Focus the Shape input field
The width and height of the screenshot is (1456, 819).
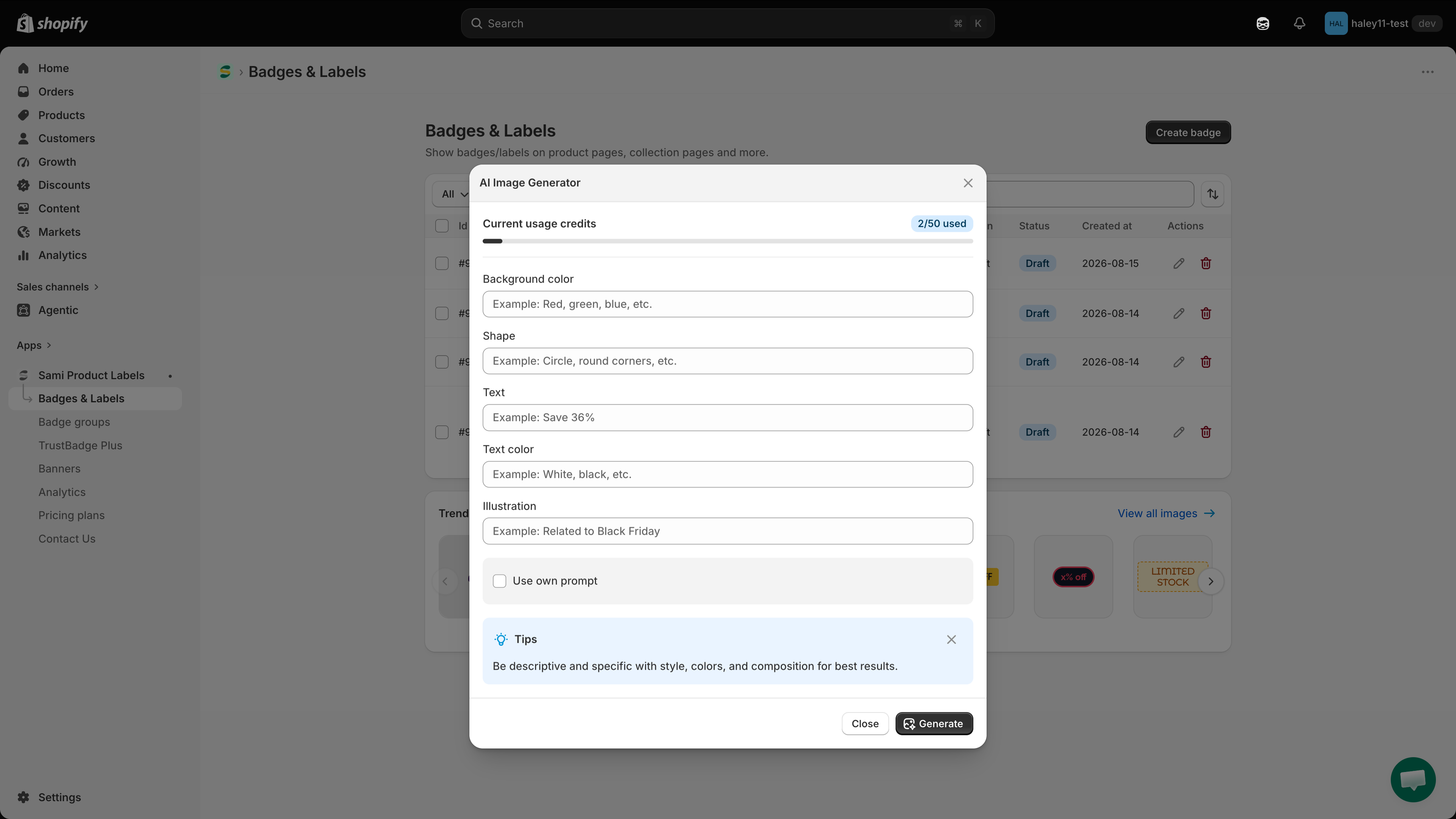(x=728, y=361)
